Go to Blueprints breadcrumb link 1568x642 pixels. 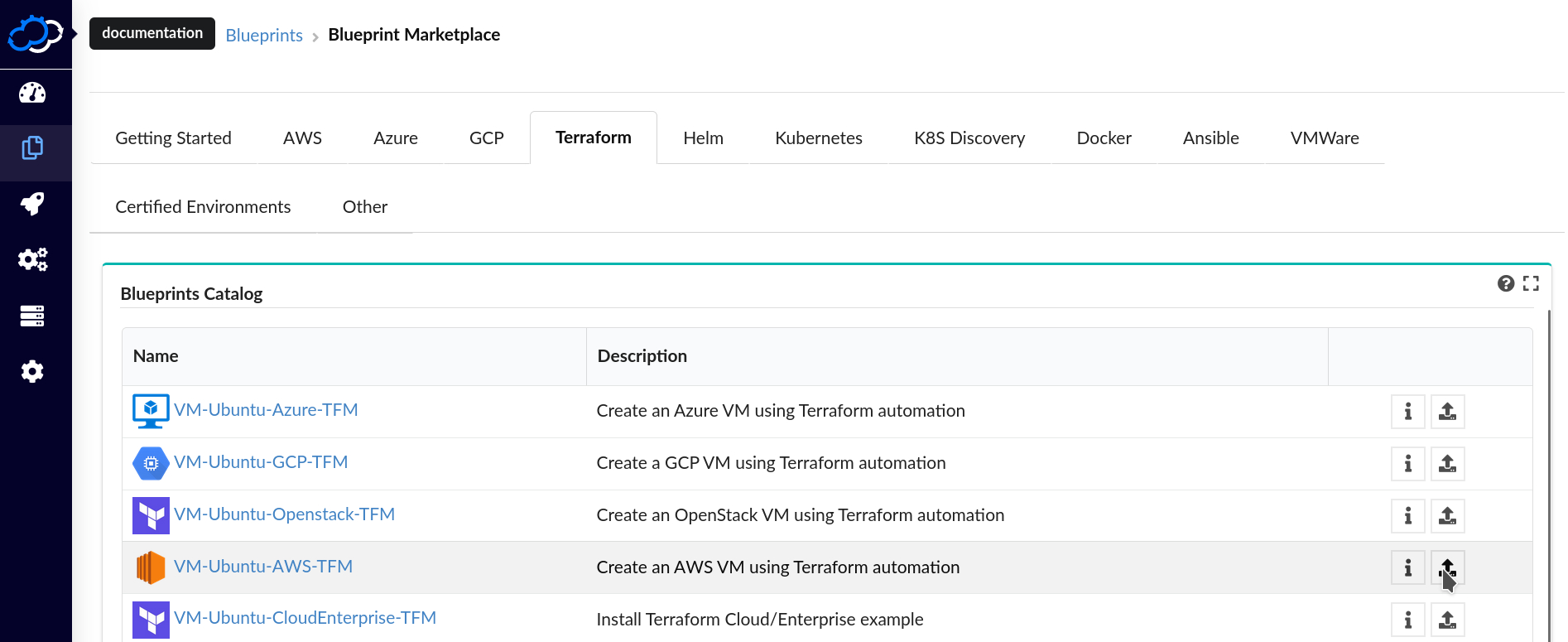(264, 35)
